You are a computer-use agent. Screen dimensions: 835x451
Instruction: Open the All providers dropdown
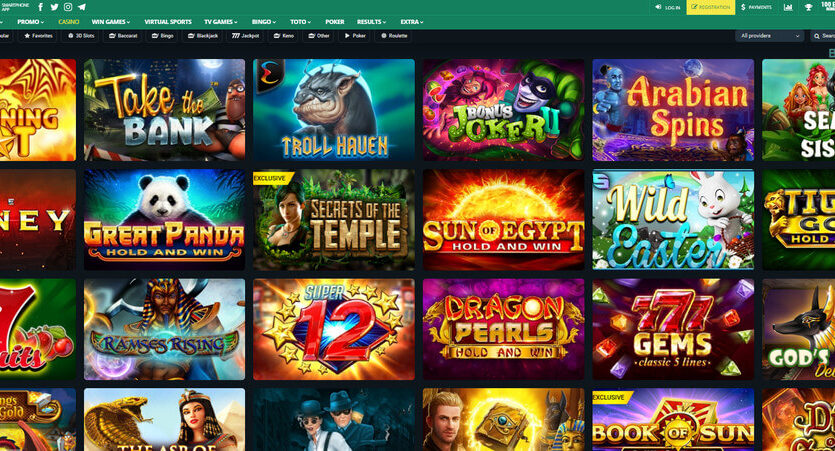coord(769,36)
